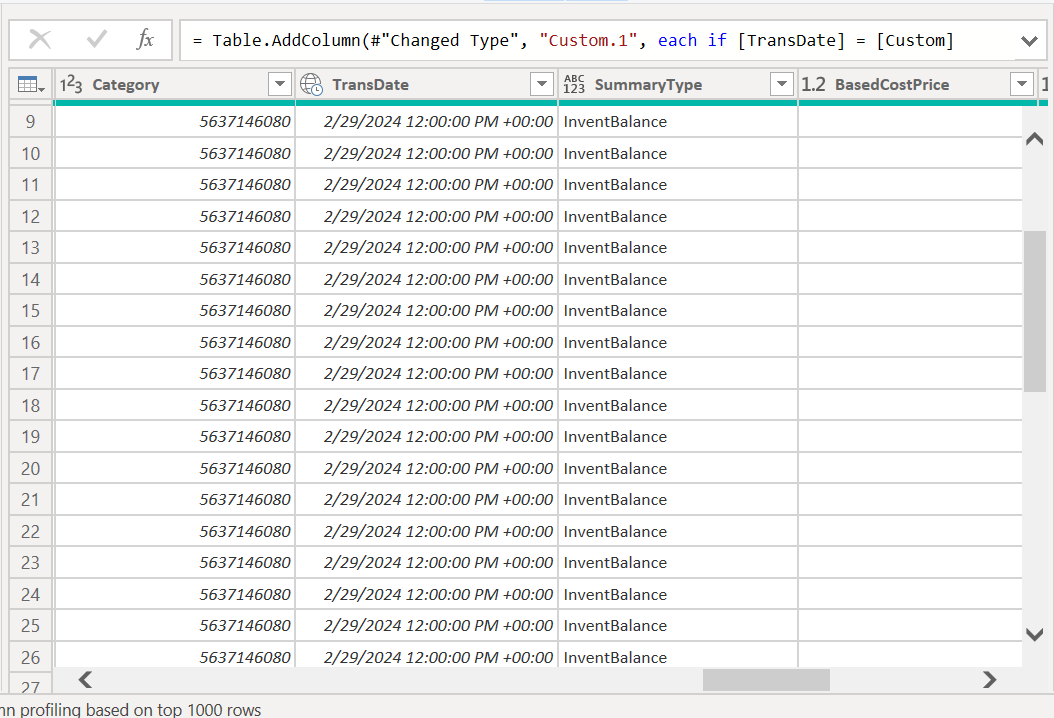The image size is (1054, 718).
Task: Select row number 24
Action: coord(31,594)
